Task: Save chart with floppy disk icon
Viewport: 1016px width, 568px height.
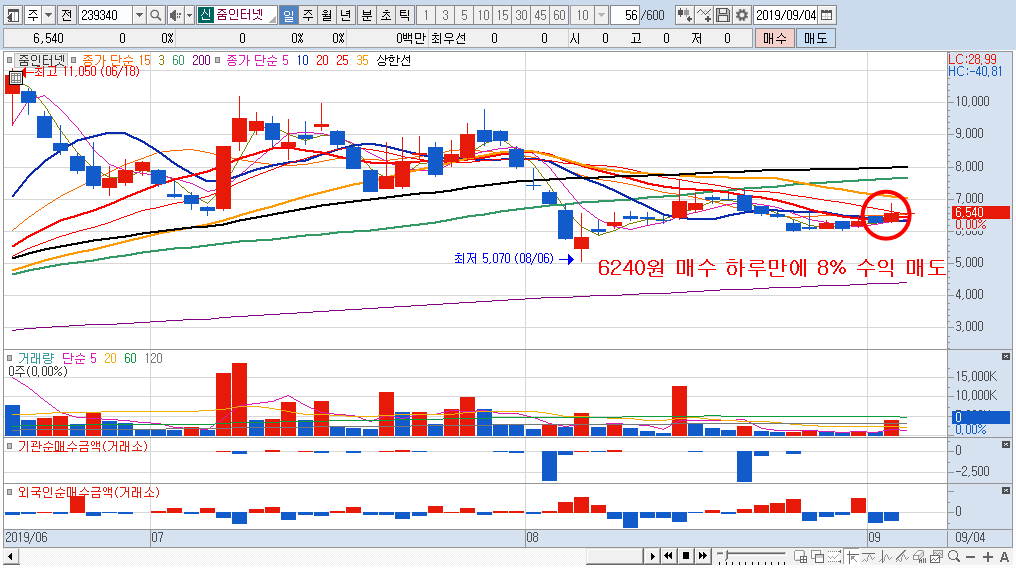Action: pos(723,15)
